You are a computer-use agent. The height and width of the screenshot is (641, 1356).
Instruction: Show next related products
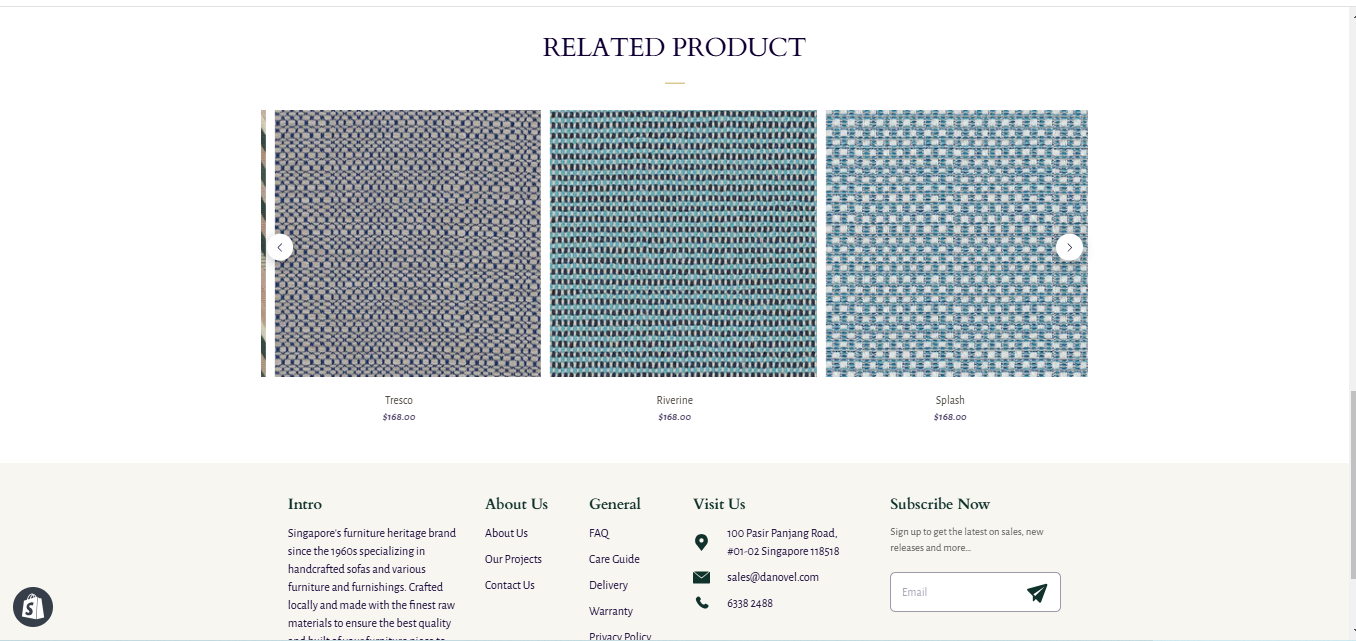click(x=1069, y=247)
